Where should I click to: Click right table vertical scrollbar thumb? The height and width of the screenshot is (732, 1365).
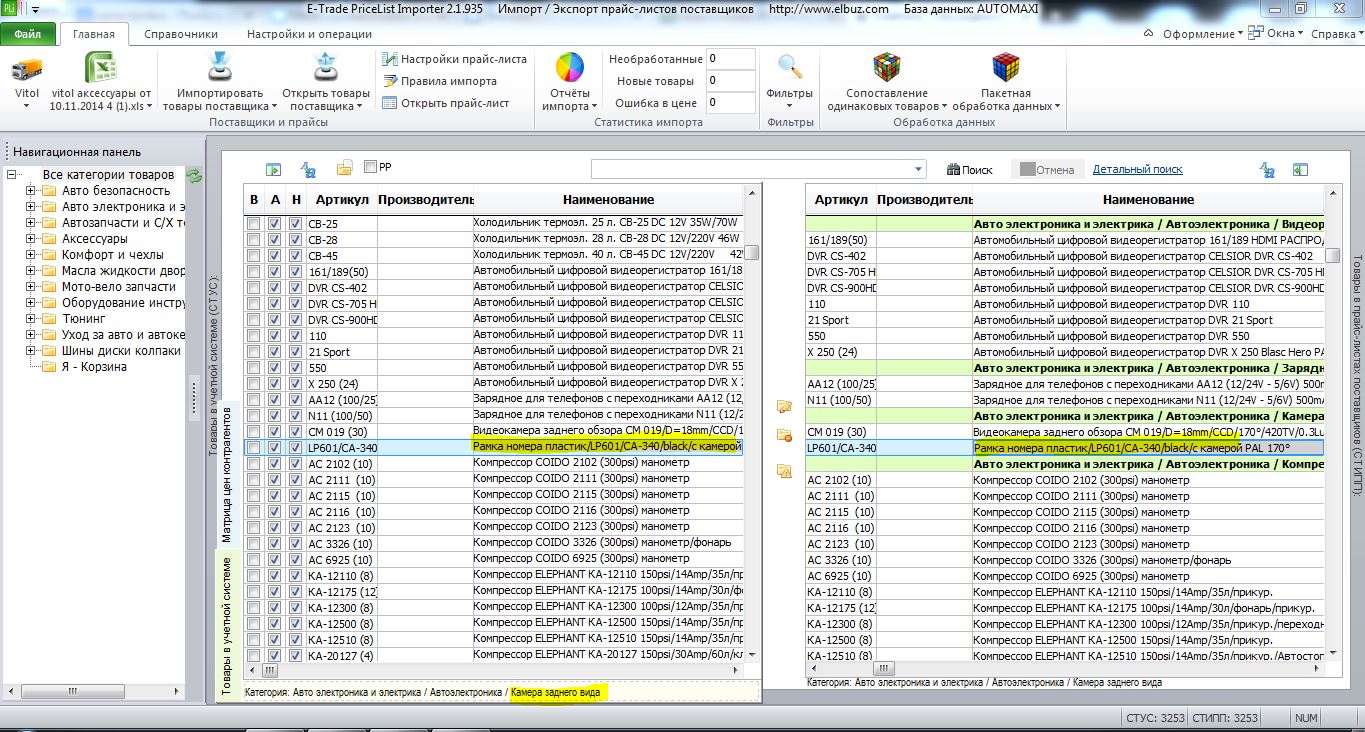(x=1333, y=254)
